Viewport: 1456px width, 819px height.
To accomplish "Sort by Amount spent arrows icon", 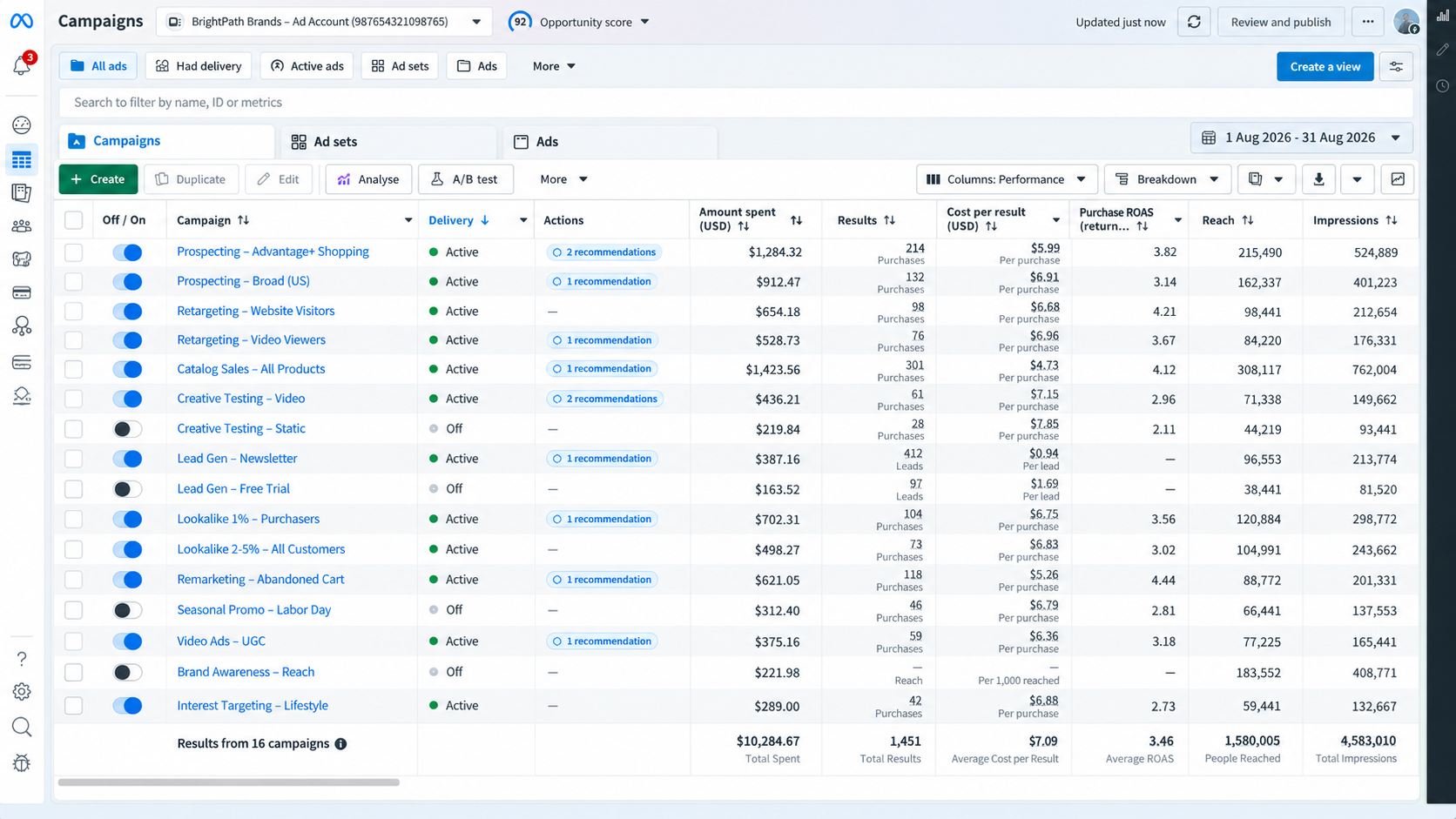I will click(796, 220).
